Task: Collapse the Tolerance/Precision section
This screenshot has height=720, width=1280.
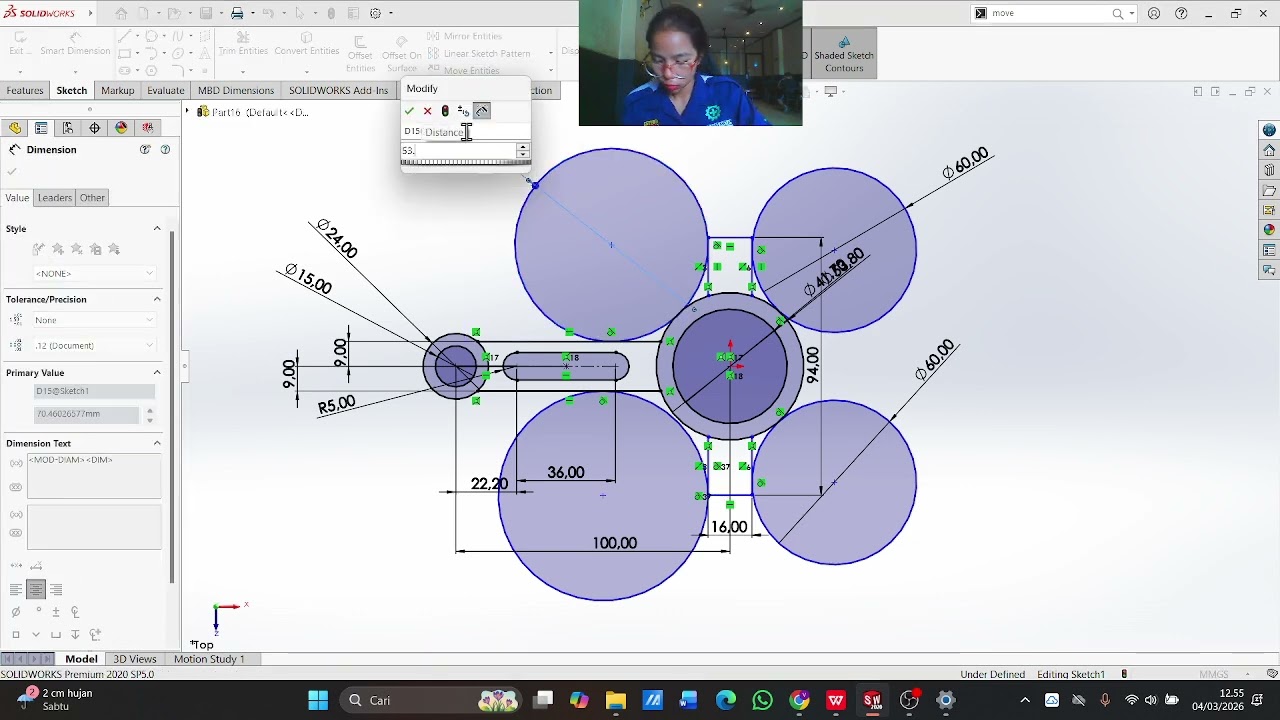Action: (157, 299)
